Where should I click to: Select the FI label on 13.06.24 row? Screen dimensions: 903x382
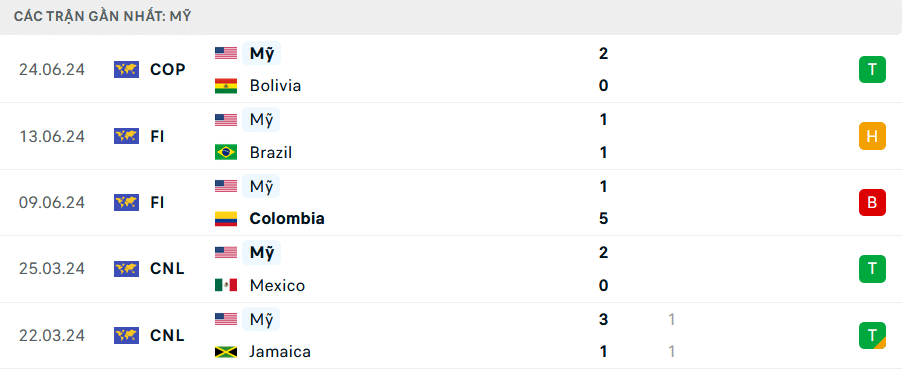tap(157, 137)
